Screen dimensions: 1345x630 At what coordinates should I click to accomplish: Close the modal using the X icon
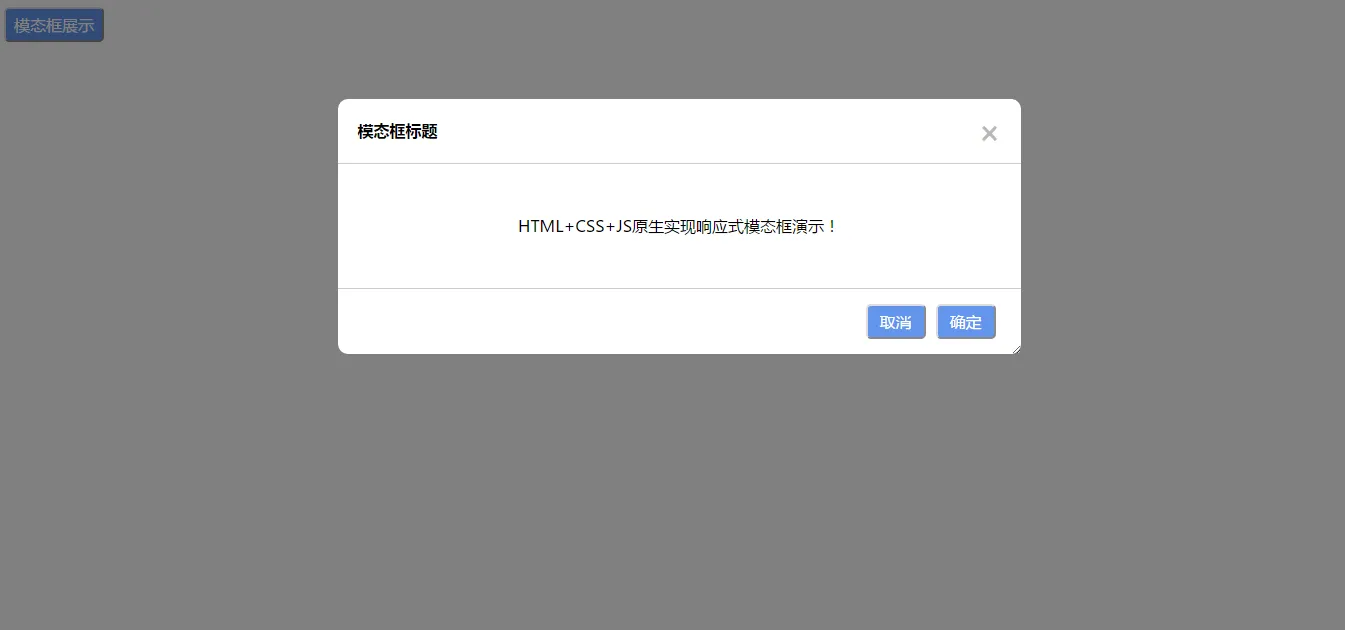coord(989,133)
